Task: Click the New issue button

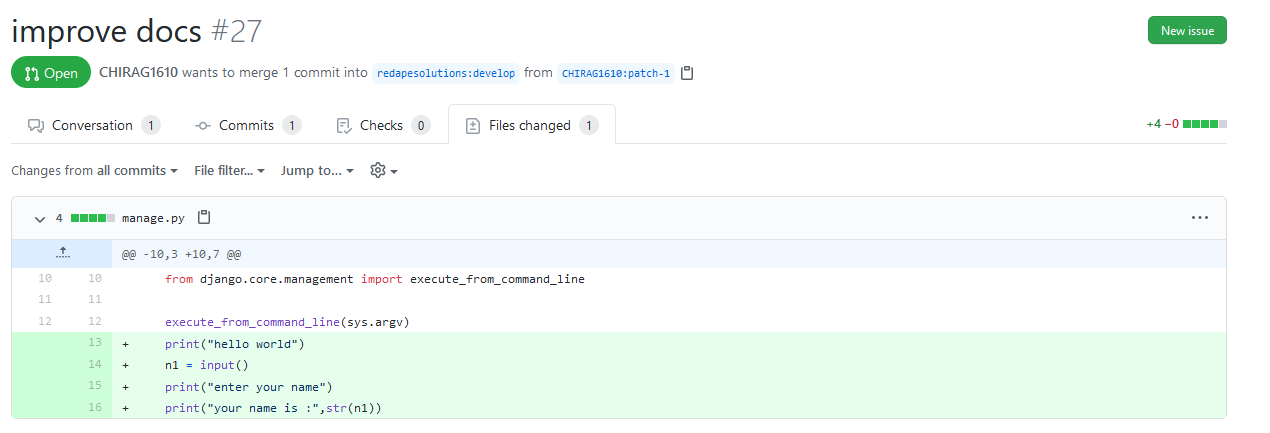Action: 1187,31
